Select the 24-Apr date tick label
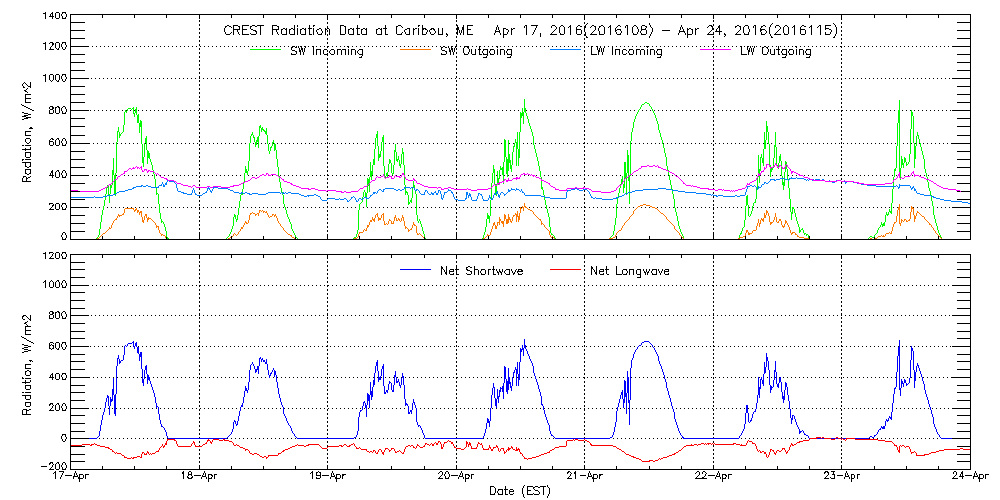The height and width of the screenshot is (500, 1000). pos(969,478)
